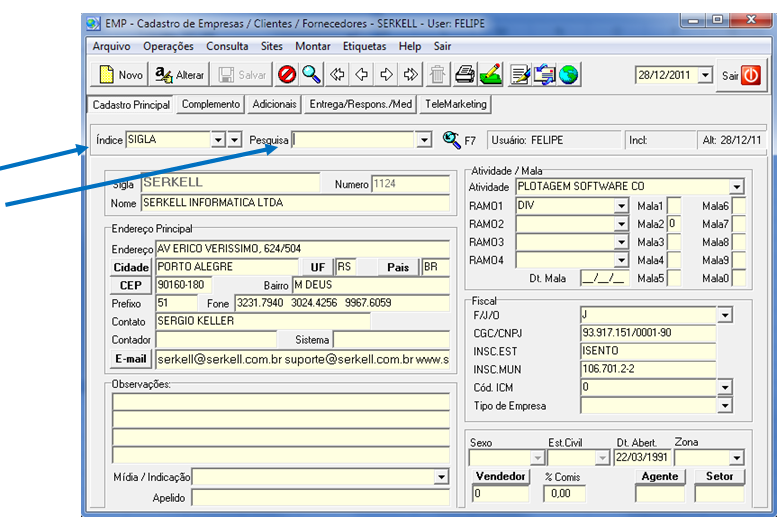
Task: Click the CEP button
Action: (131, 285)
